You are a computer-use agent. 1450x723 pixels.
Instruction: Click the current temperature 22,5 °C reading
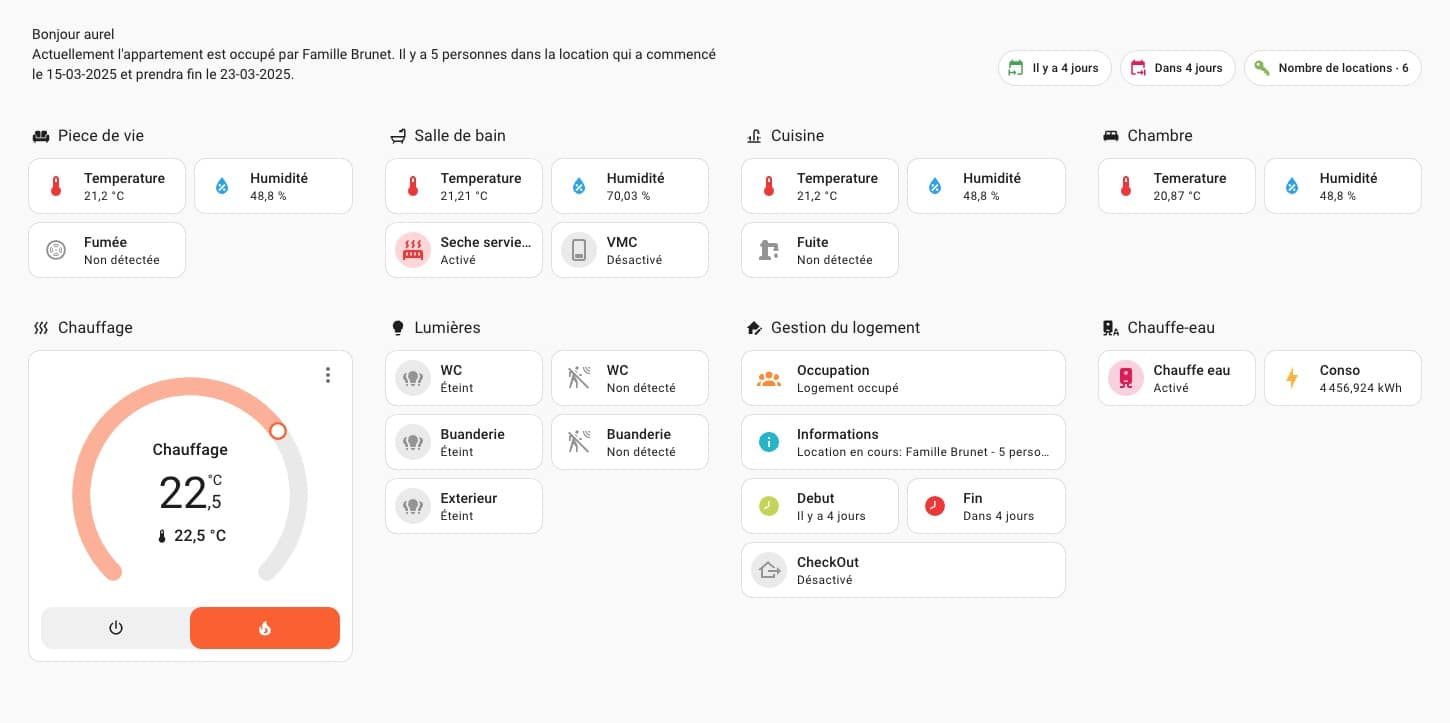(x=191, y=536)
